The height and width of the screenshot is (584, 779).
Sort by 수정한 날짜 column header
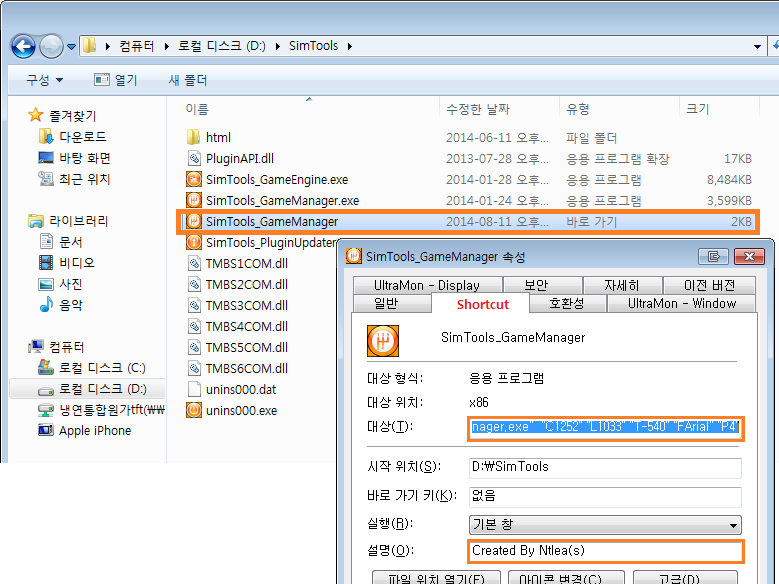point(477,109)
